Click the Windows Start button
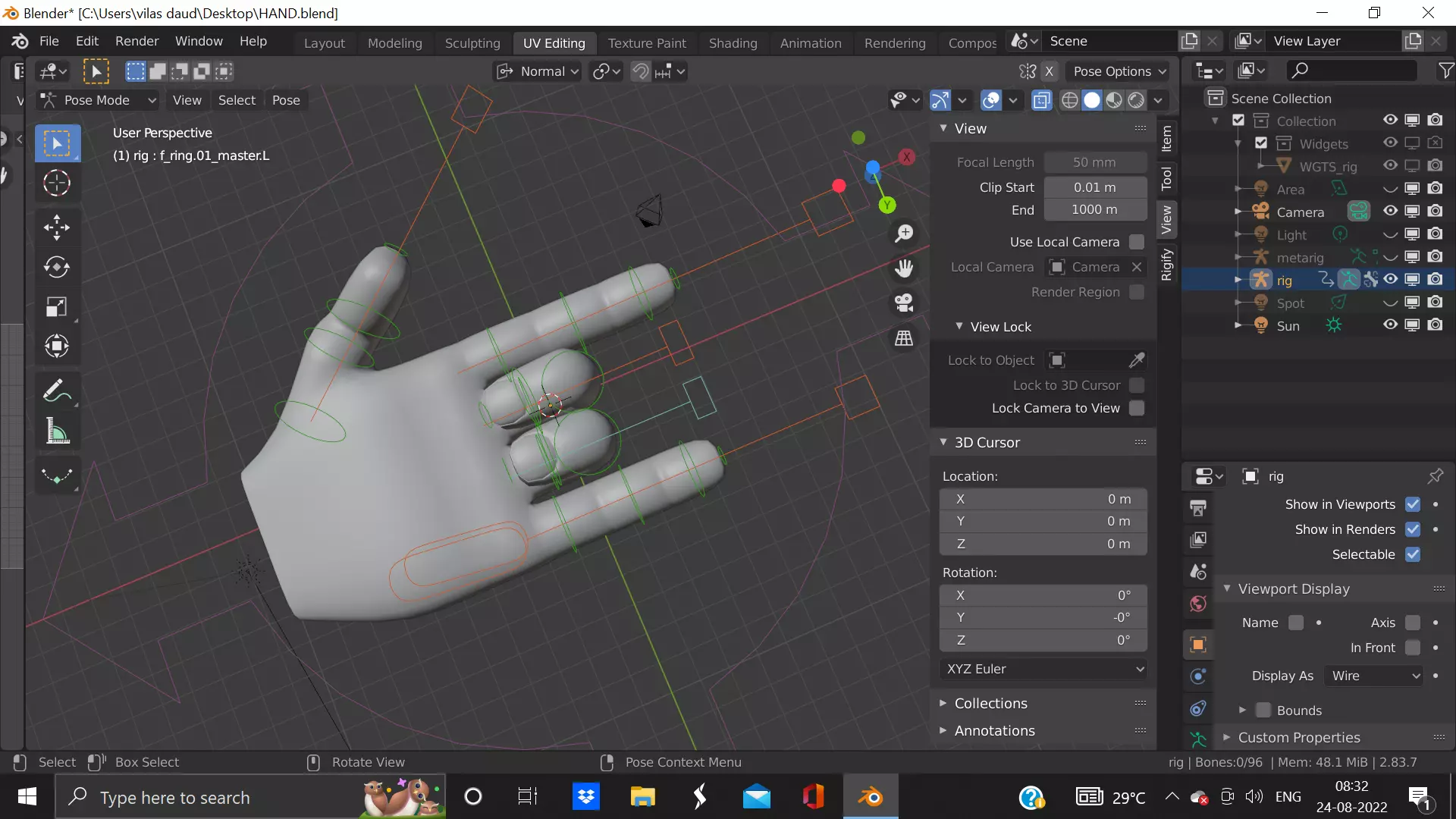The height and width of the screenshot is (819, 1456). pyautogui.click(x=27, y=797)
